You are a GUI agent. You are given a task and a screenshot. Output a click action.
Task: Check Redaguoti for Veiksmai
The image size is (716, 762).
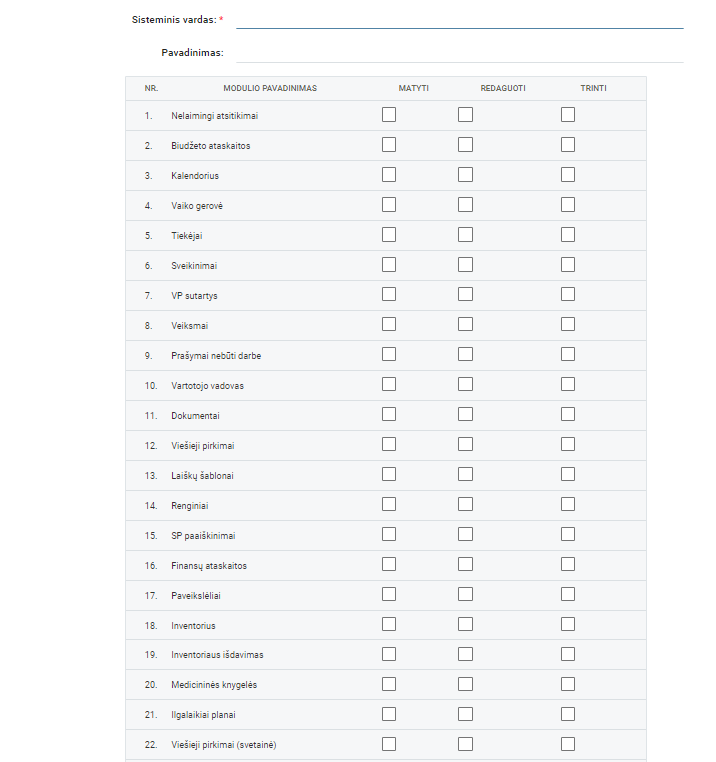click(465, 325)
